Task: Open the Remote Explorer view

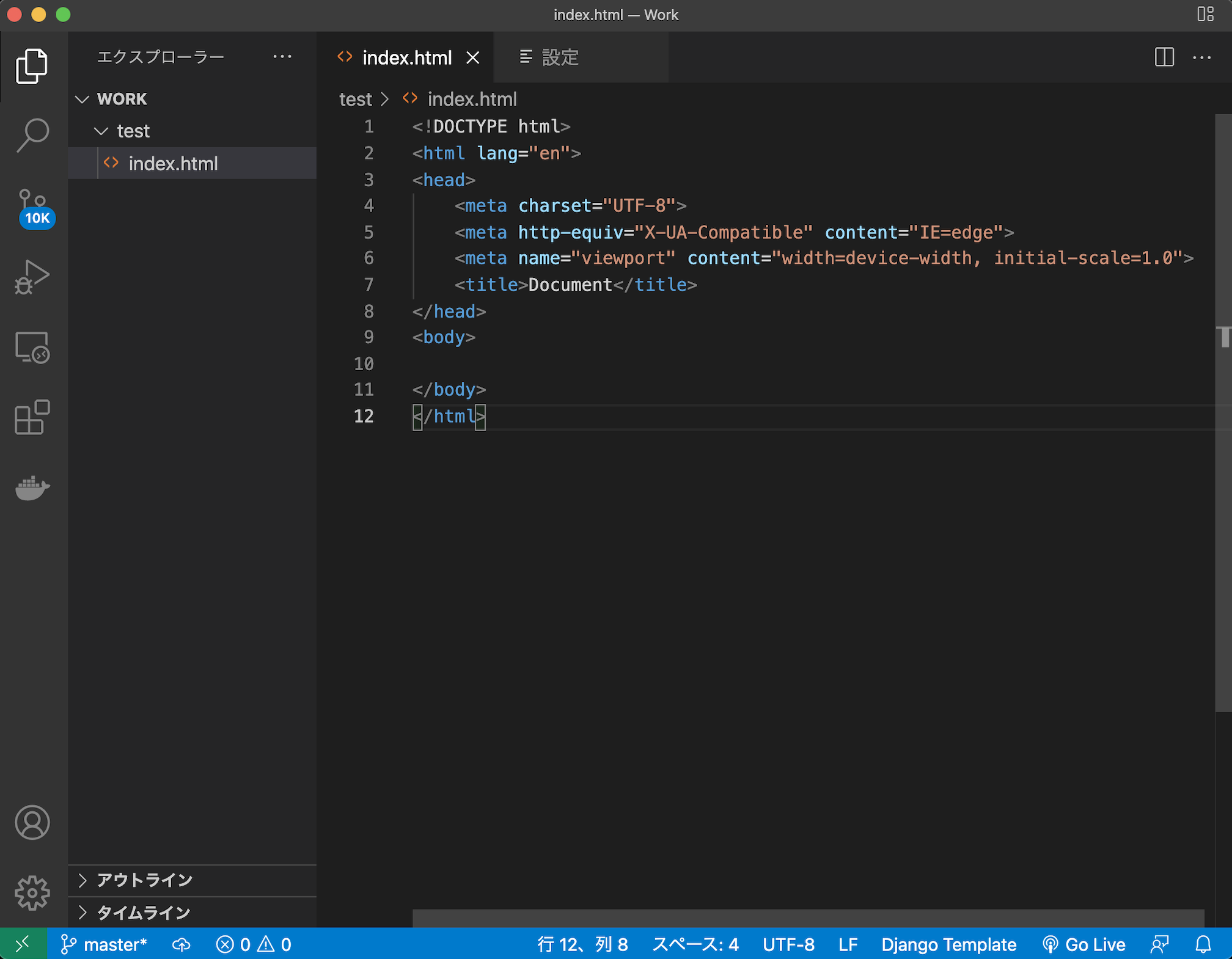Action: coord(32,347)
